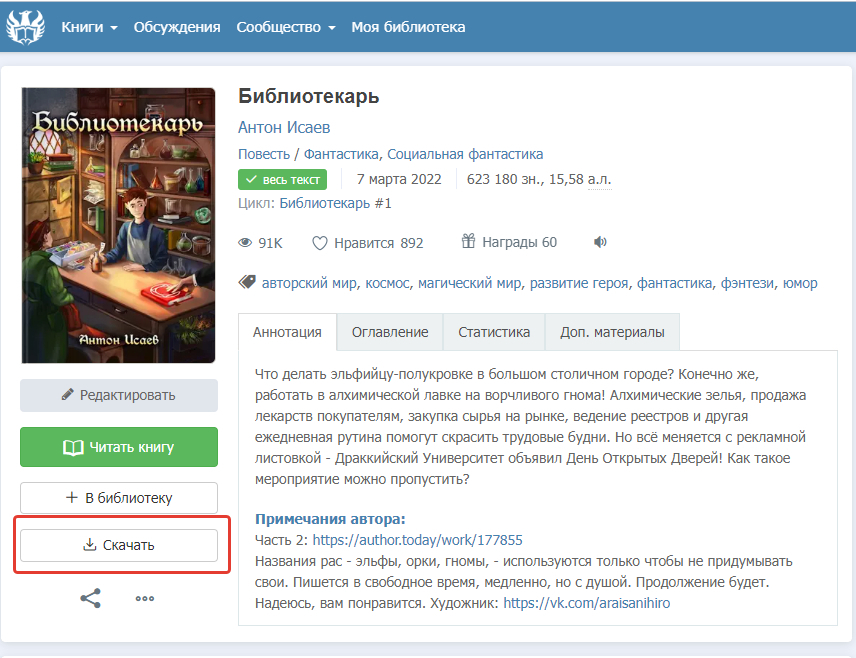Go to Моя библиотека
The image size is (856, 658).
click(408, 27)
